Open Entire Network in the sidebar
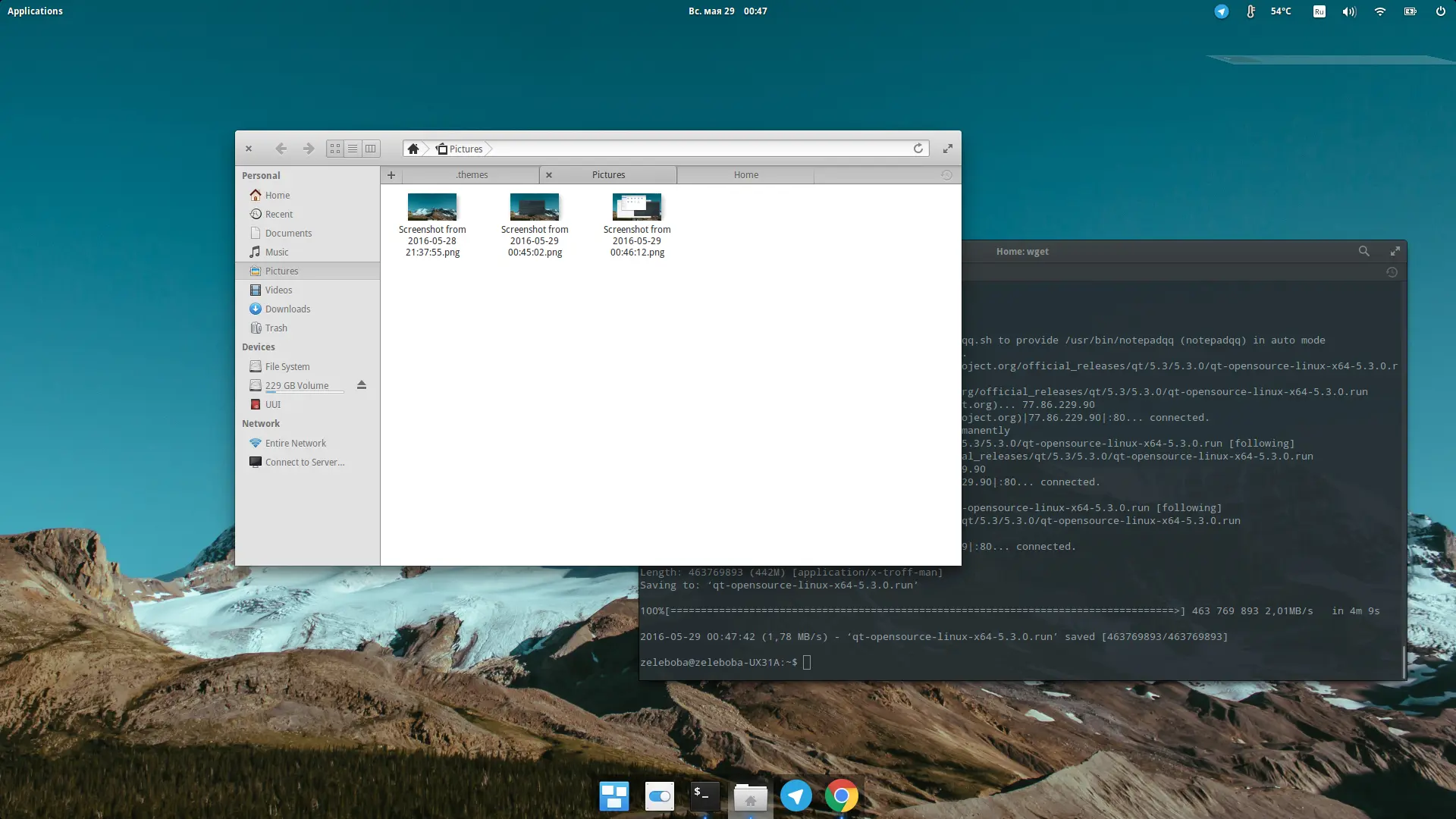Screen dimensions: 1456x819 point(307,444)
